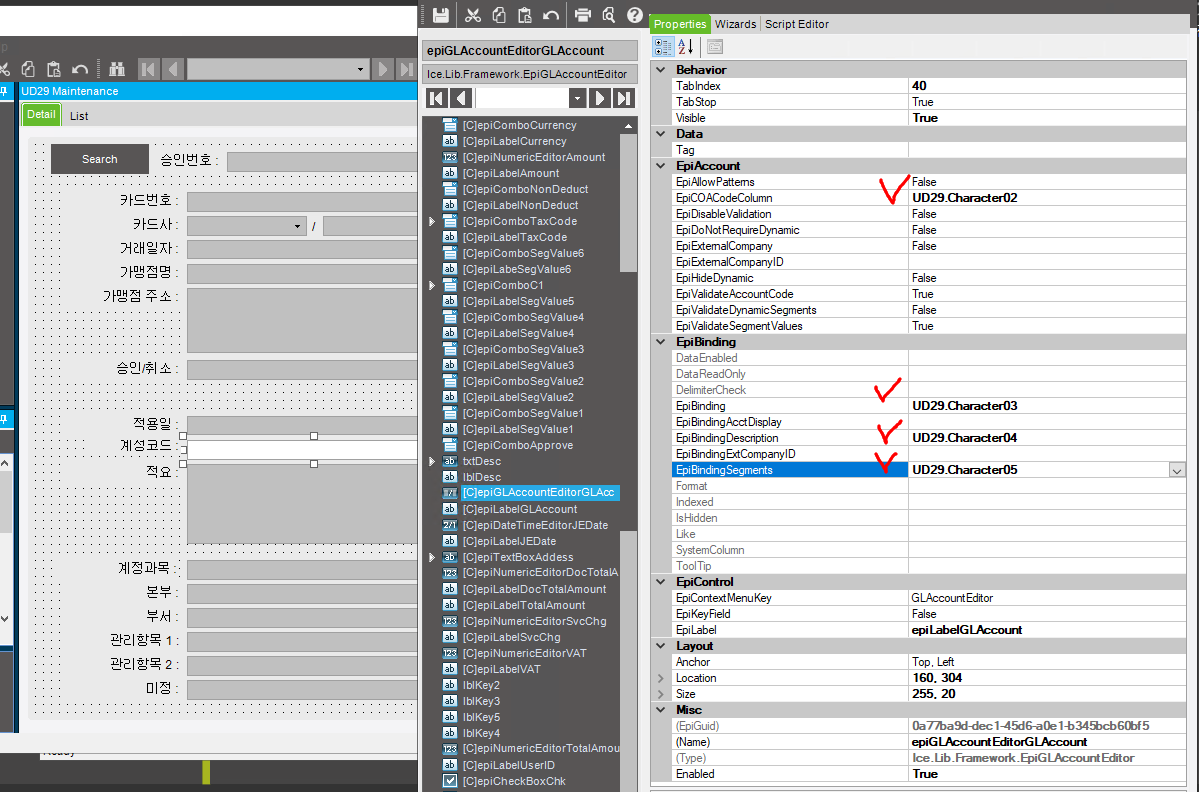Screen dimensions: 1199x792
Task: Open the Script Editor tab
Action: 796,23
